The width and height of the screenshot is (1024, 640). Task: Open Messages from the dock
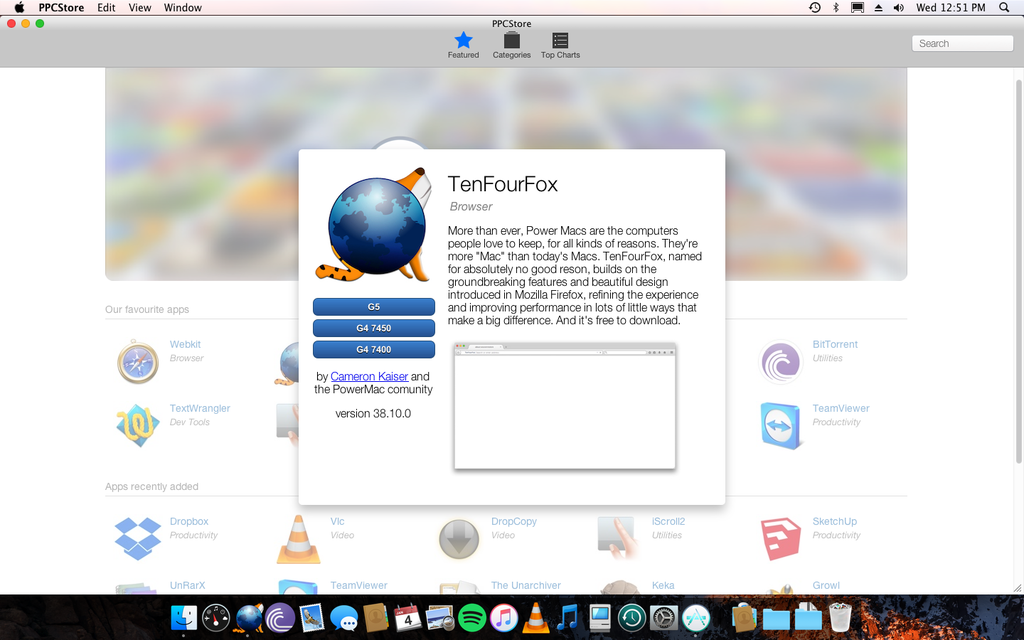tap(344, 618)
